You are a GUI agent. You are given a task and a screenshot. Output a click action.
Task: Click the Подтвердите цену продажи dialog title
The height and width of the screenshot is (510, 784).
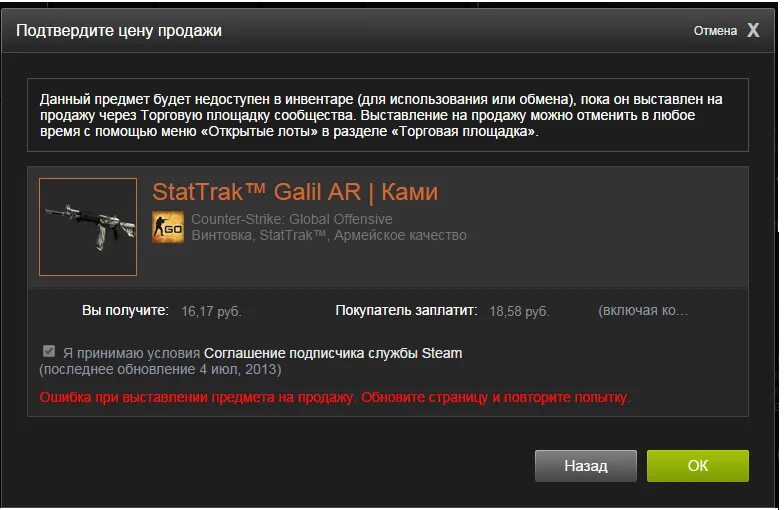[x=119, y=30]
